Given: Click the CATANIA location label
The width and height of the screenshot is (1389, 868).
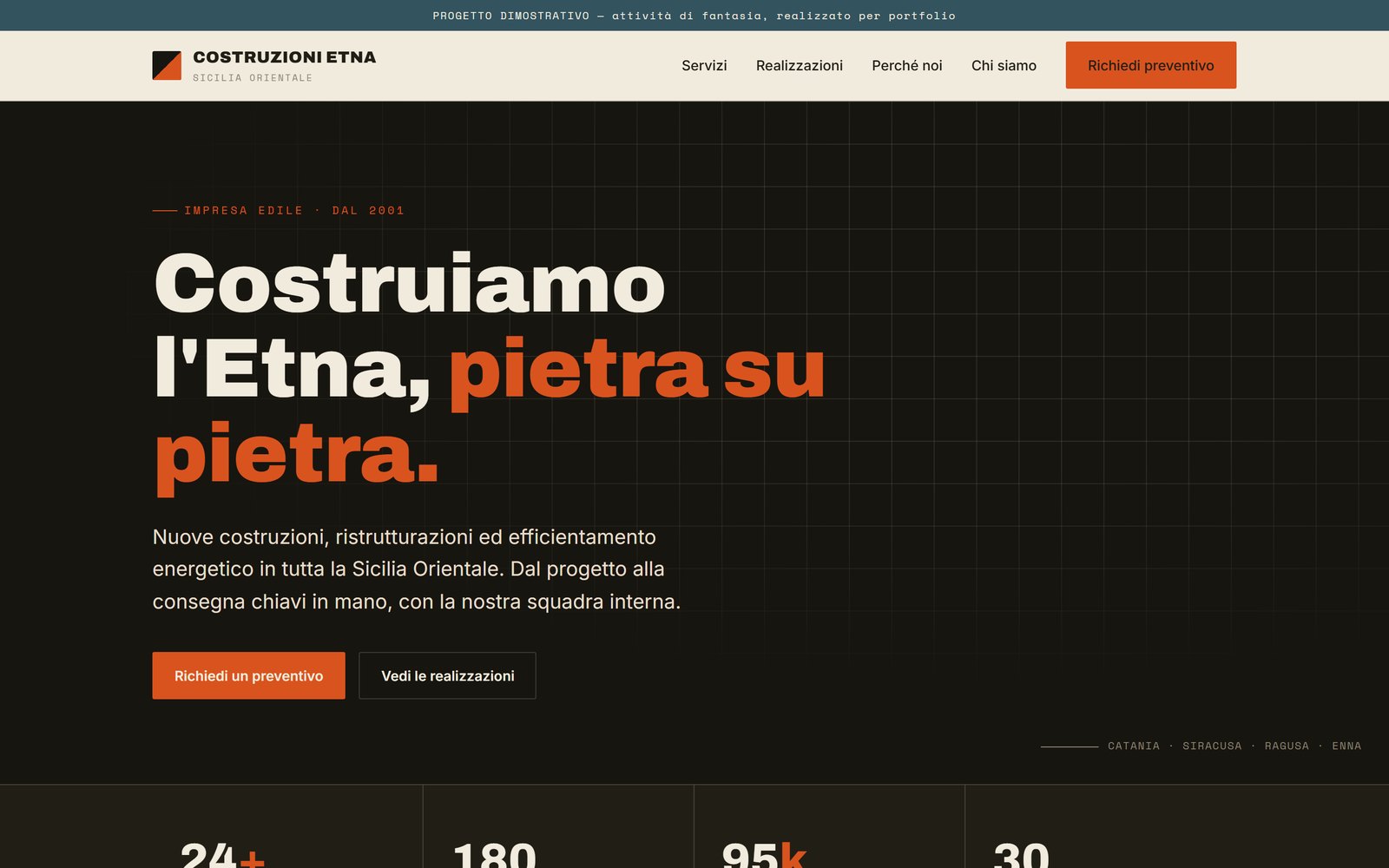Looking at the screenshot, I should [1133, 746].
